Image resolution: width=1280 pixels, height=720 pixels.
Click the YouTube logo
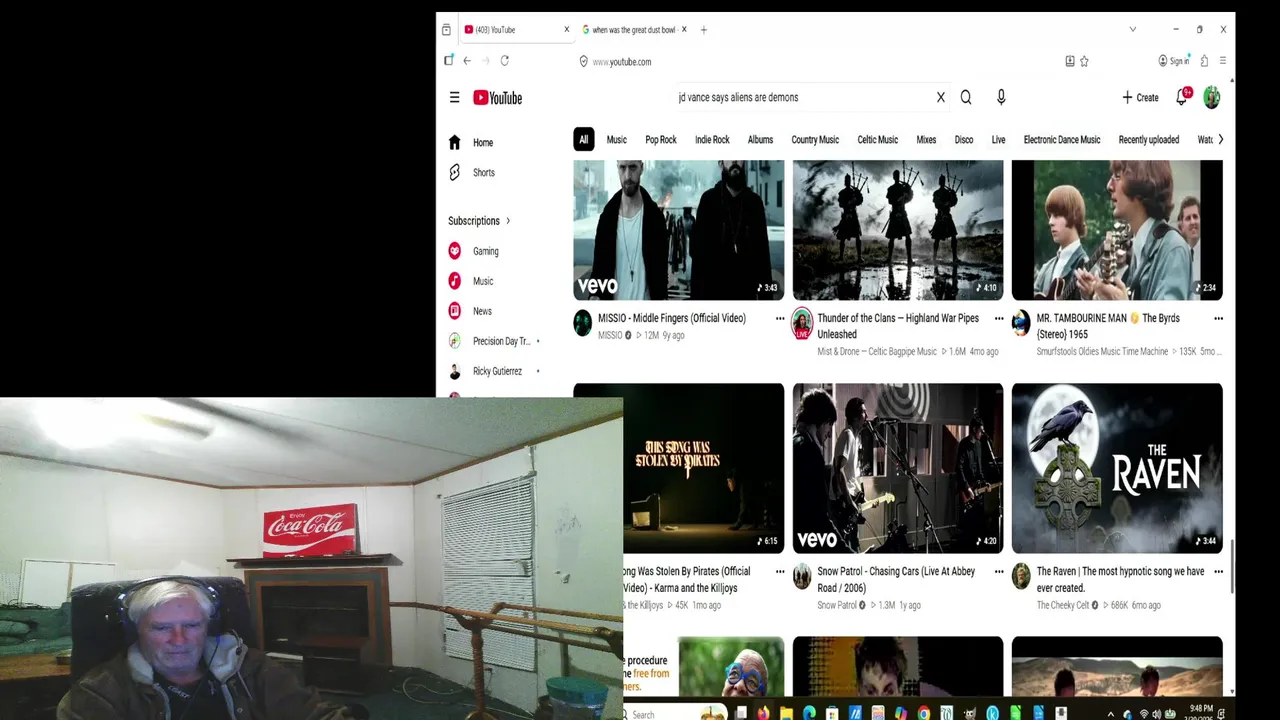(x=497, y=98)
